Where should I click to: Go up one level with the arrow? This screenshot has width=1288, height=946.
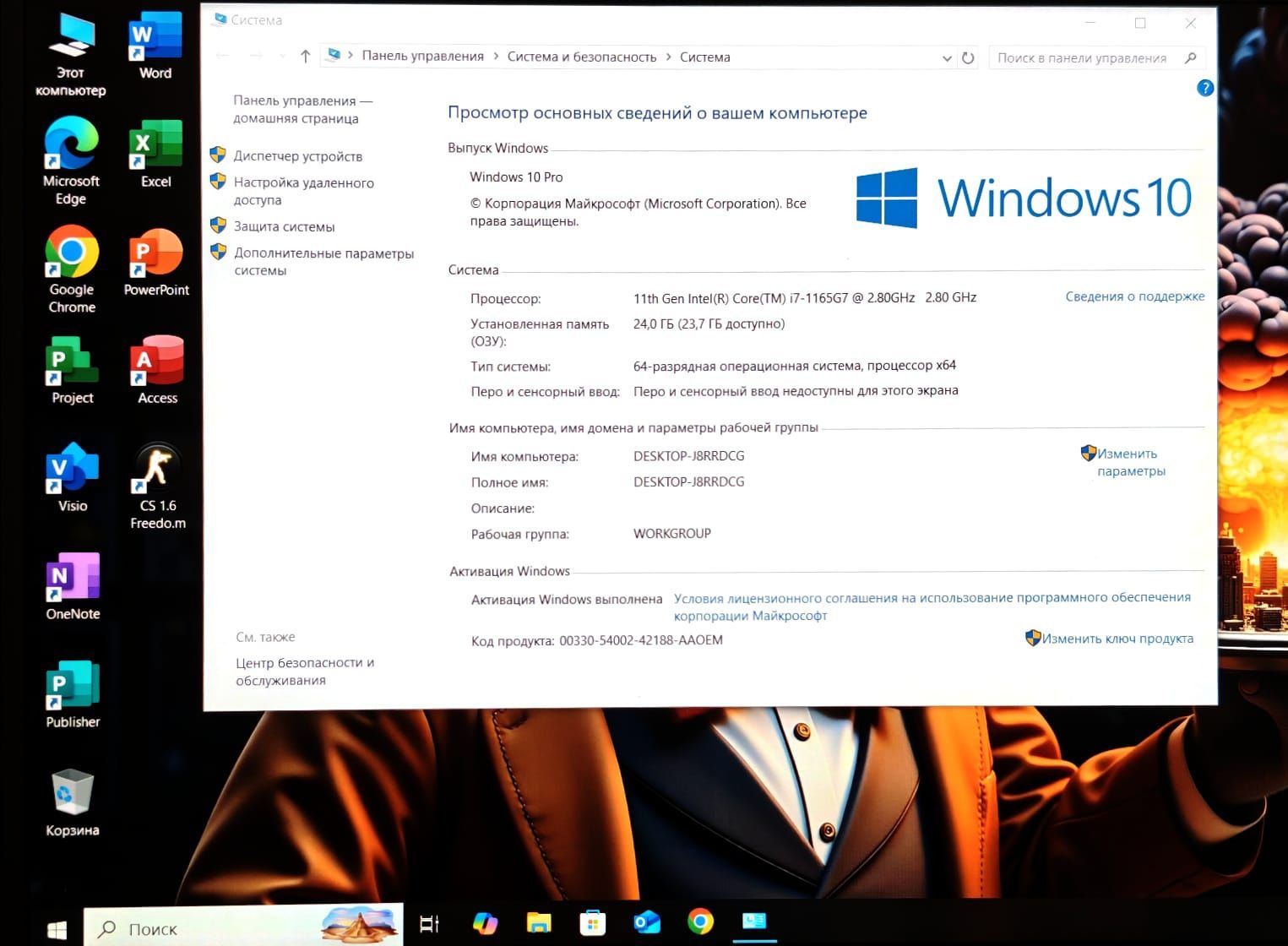(x=306, y=57)
